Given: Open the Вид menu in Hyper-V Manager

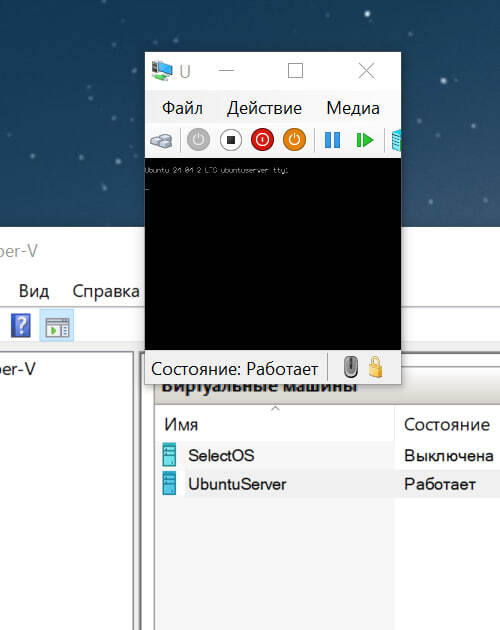Looking at the screenshot, I should 34,291.
